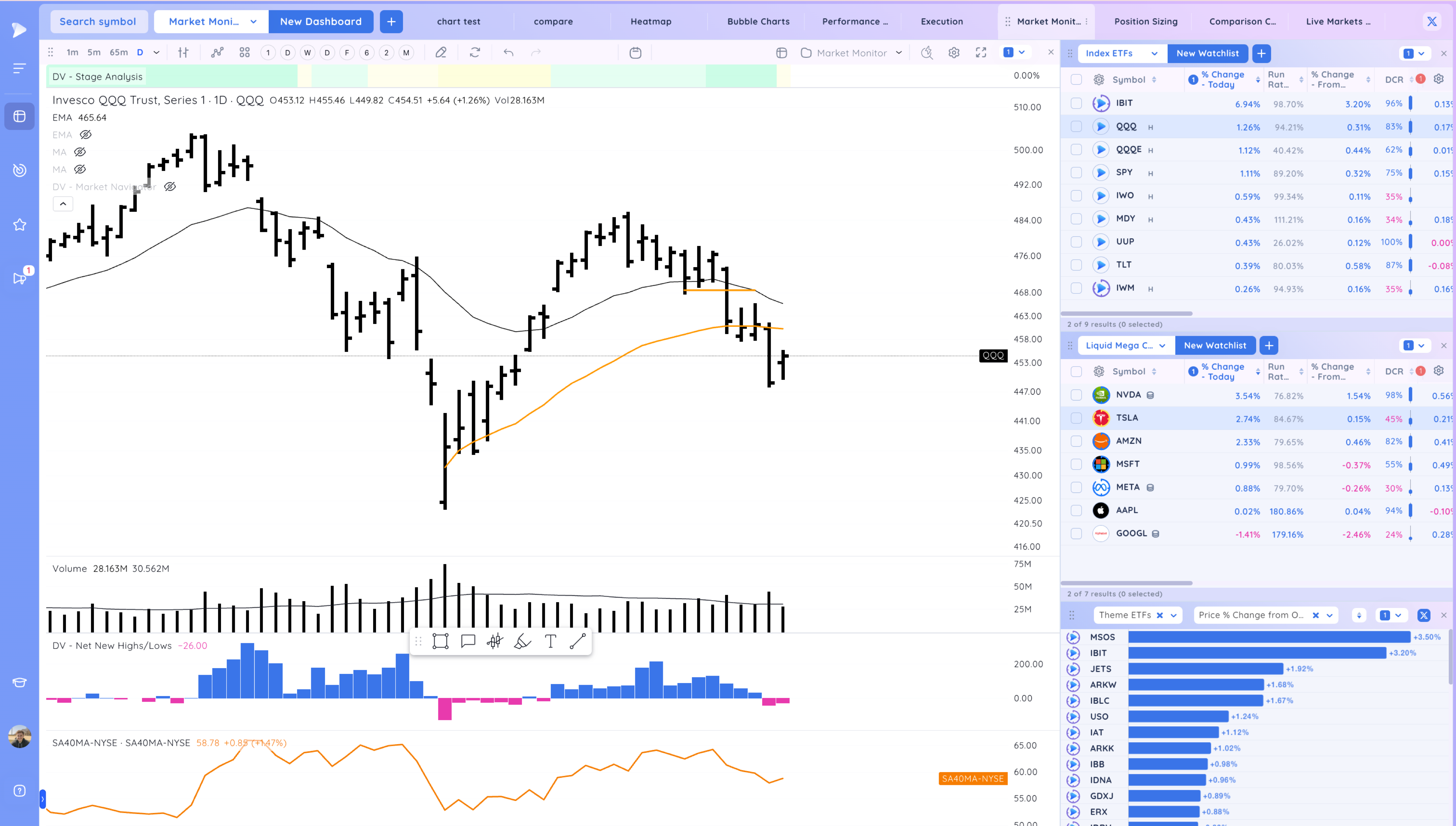The image size is (1456, 826).
Task: Expand the Index ETFs watchlist dropdown
Action: (1154, 53)
